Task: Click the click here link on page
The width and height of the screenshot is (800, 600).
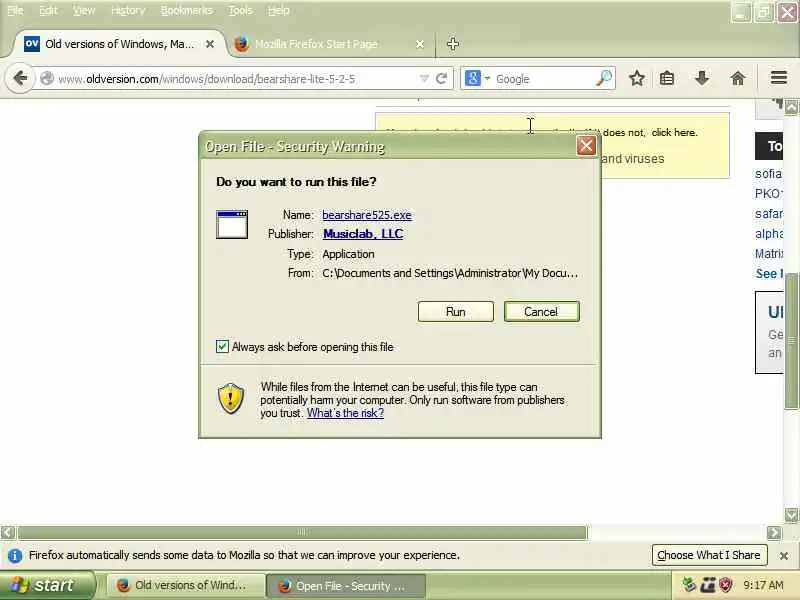Action: click(674, 133)
